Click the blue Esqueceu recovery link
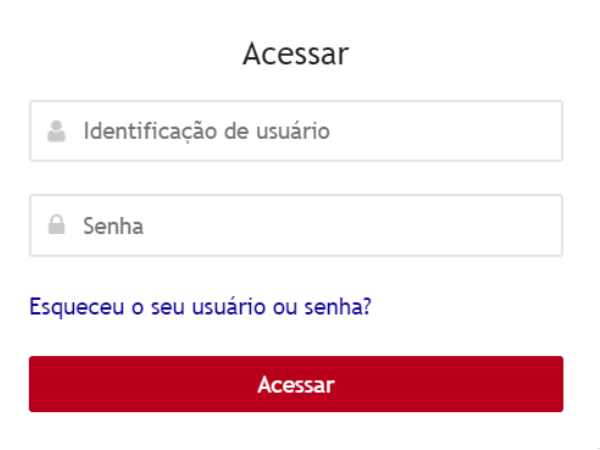Viewport: 600px width, 450px height. click(x=201, y=305)
